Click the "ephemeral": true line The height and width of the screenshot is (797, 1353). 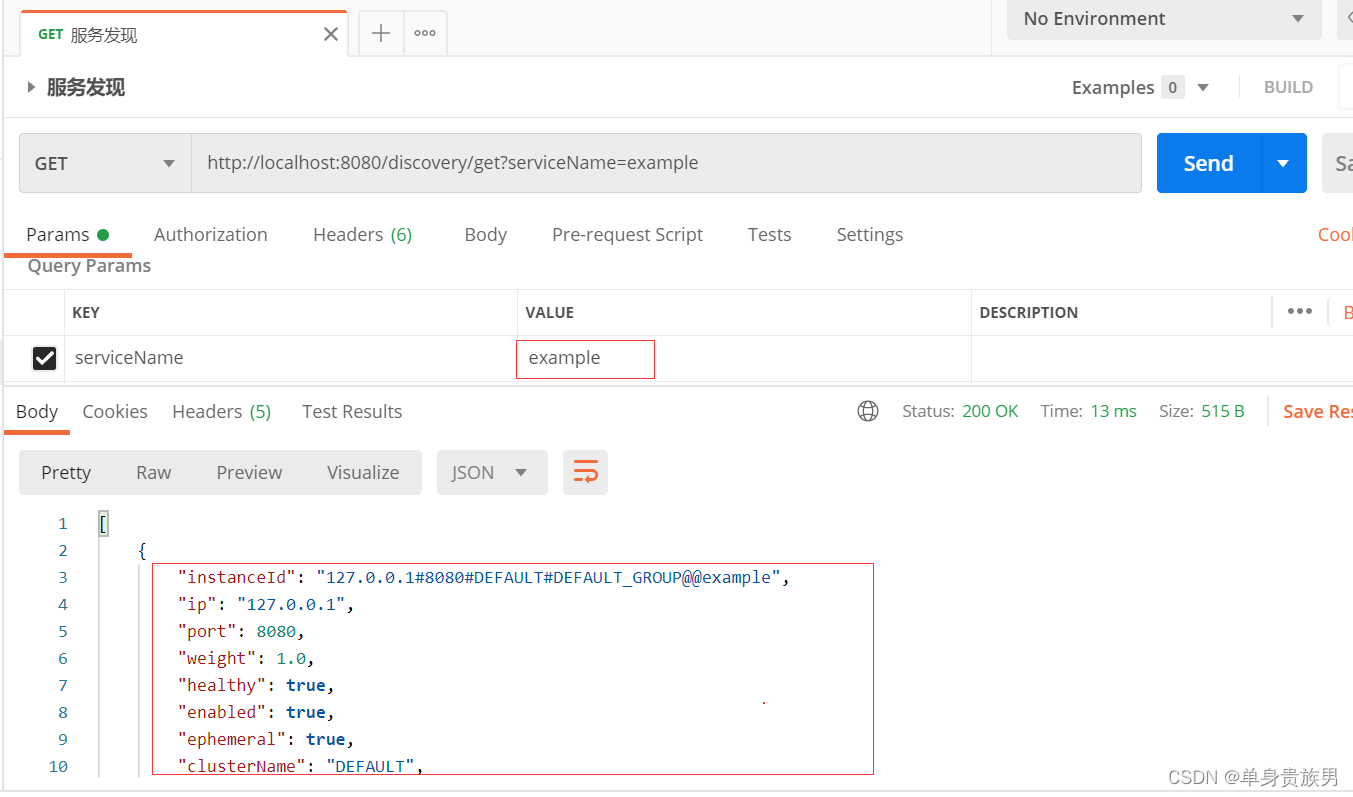tap(266, 739)
